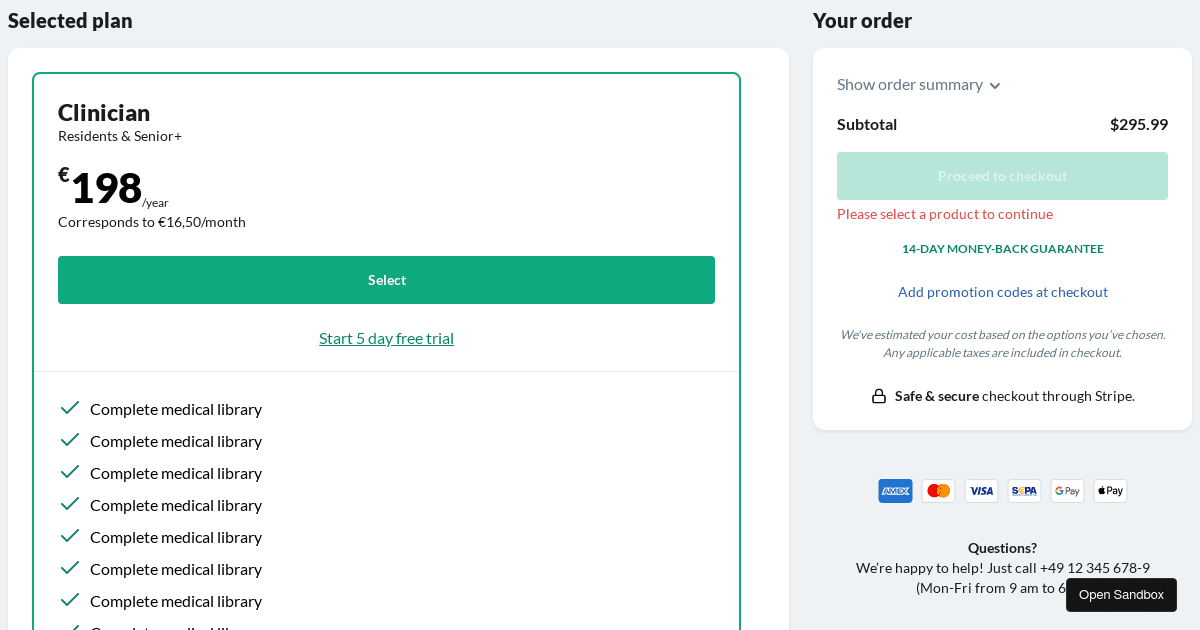This screenshot has height=630, width=1200.
Task: Select the American Express payment icon
Action: coord(895,491)
